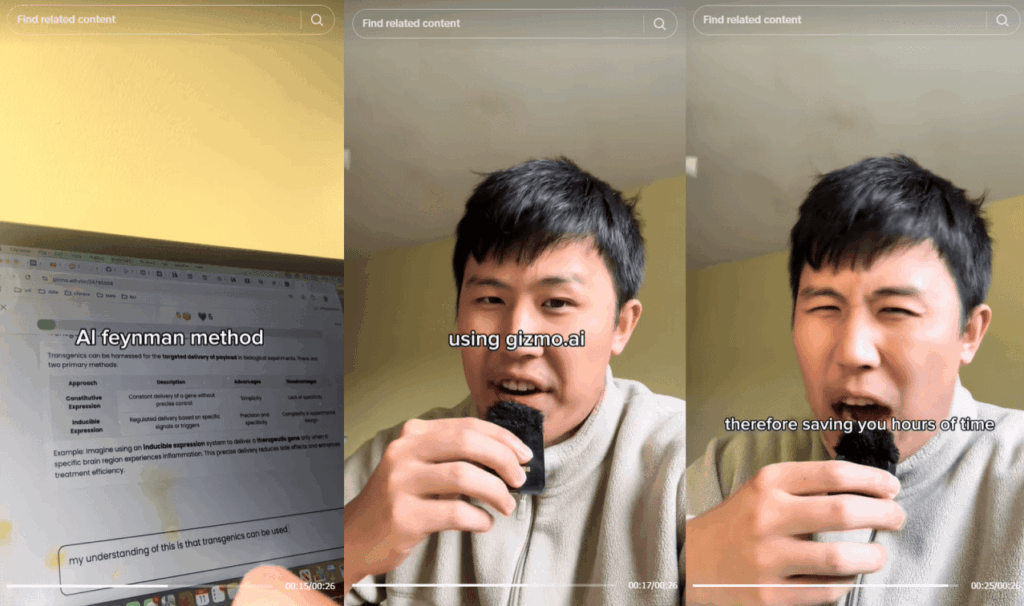
Task: Click the 'AI feynman method' caption
Action: (x=169, y=338)
